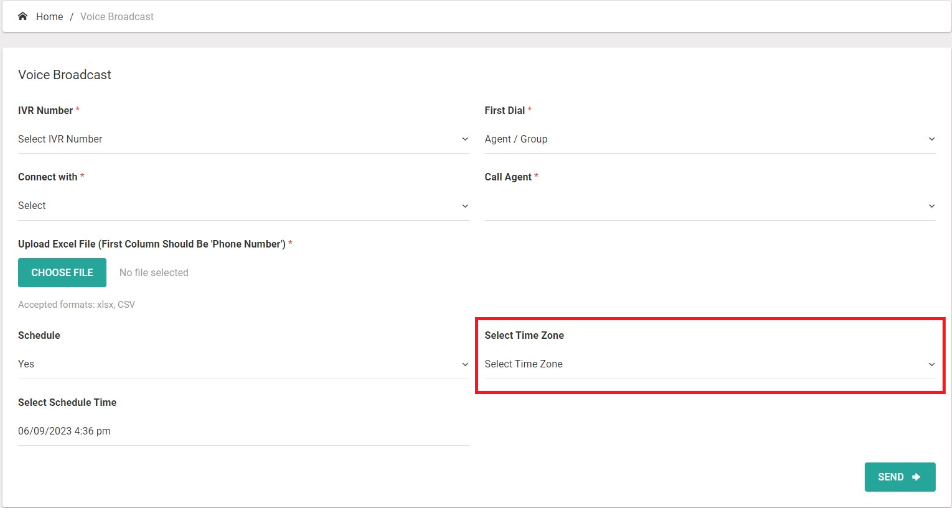
Task: Open the Select Time Zone dropdown
Action: coord(710,364)
